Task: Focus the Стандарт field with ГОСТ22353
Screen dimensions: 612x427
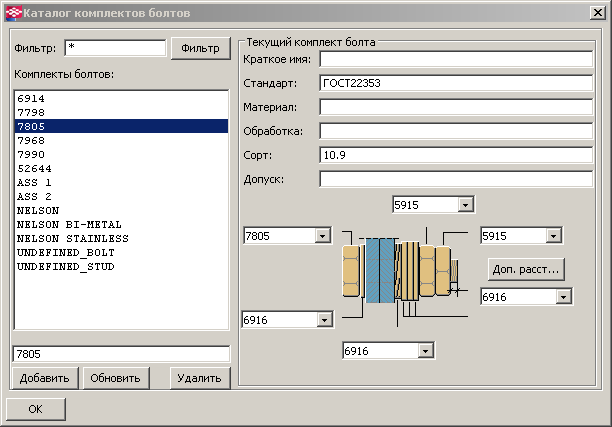Action: 456,83
